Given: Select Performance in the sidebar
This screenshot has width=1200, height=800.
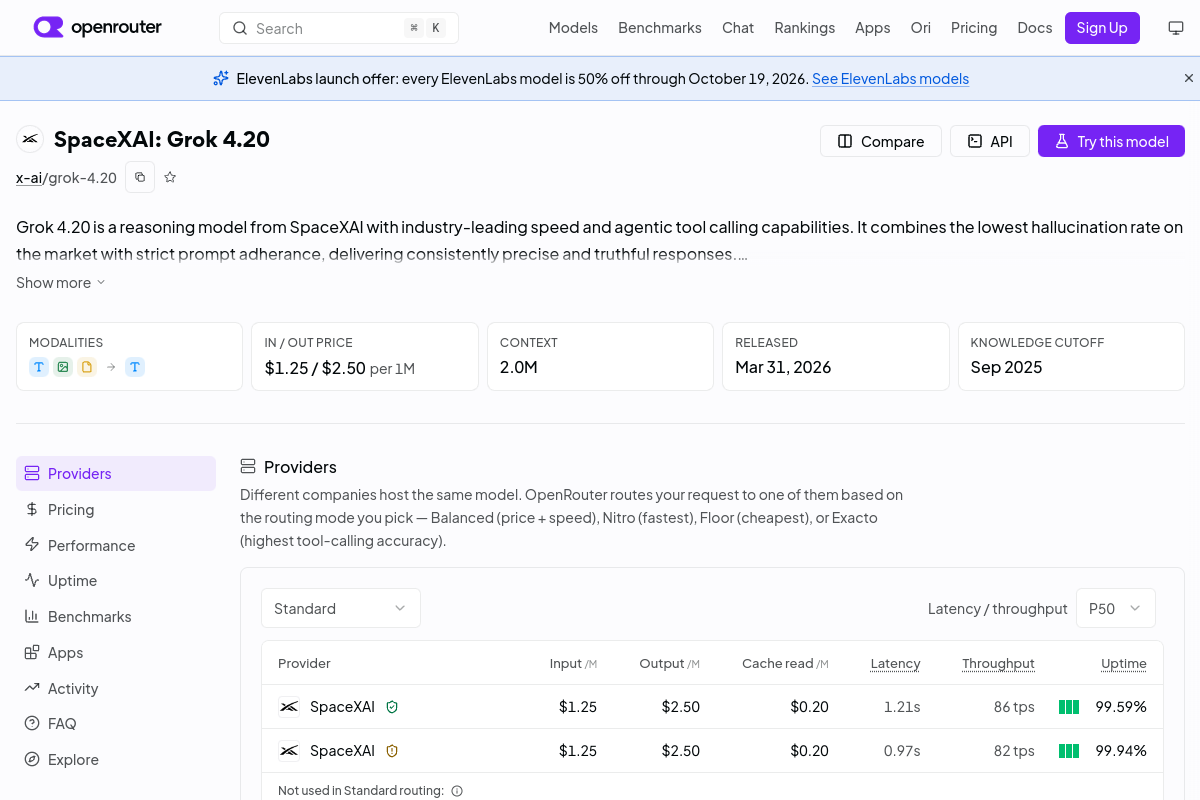Looking at the screenshot, I should pyautogui.click(x=116, y=546).
